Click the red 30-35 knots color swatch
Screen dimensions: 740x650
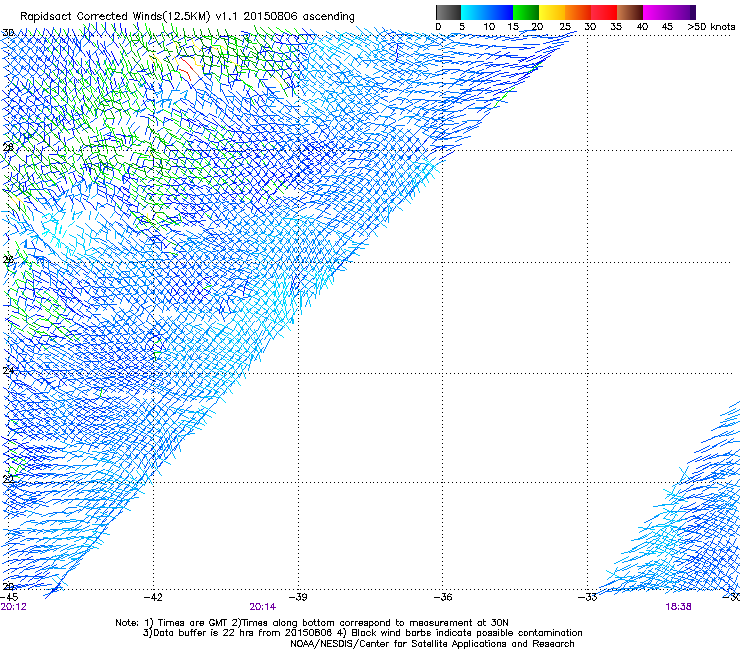604,12
